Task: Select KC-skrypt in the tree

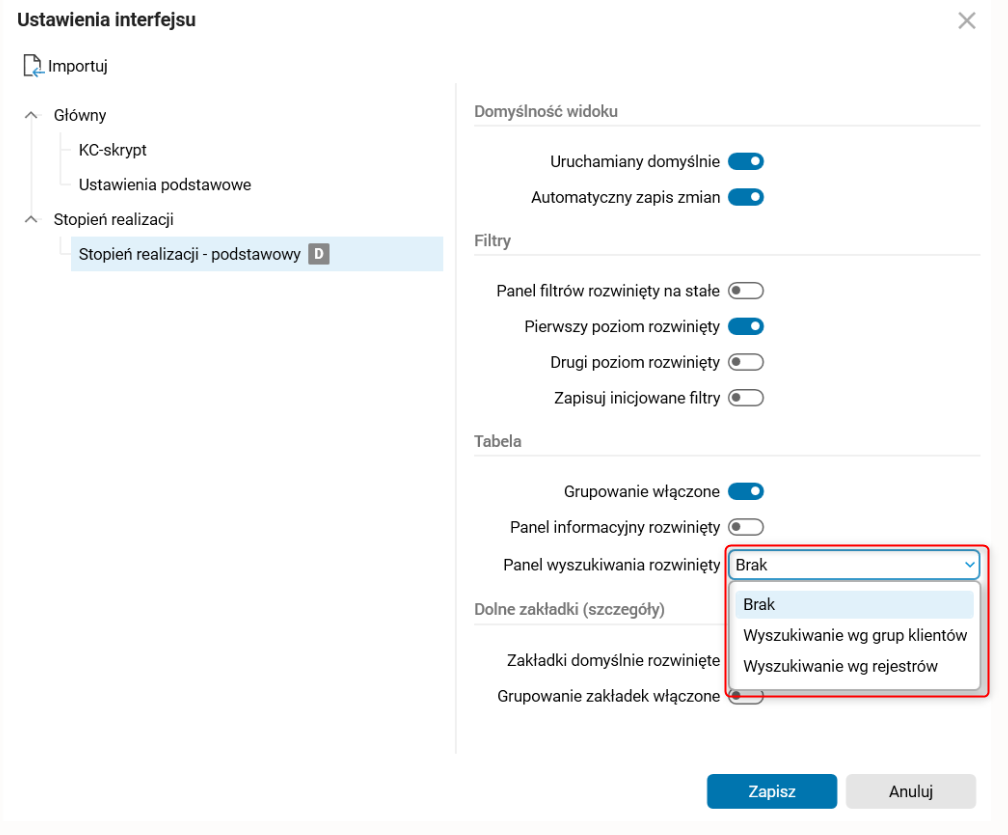Action: (112, 150)
